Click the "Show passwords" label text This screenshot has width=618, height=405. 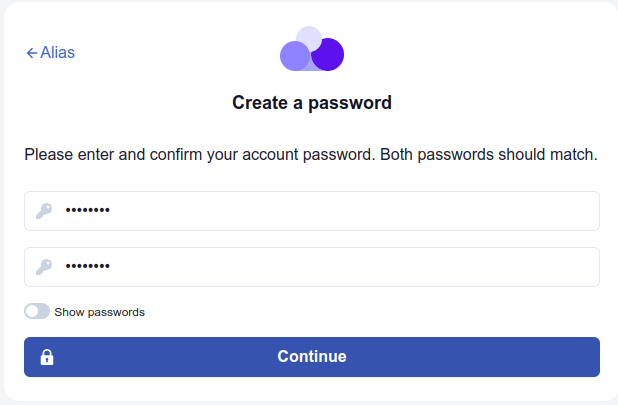99,312
